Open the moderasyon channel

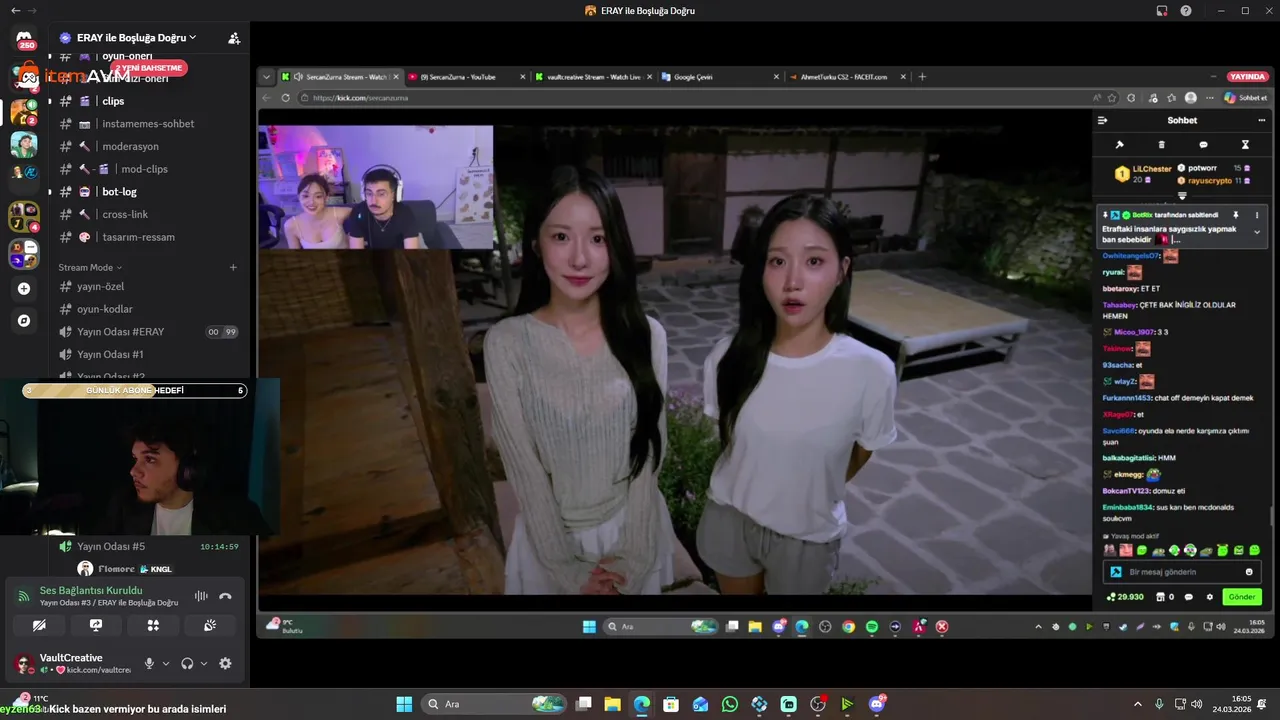130,146
